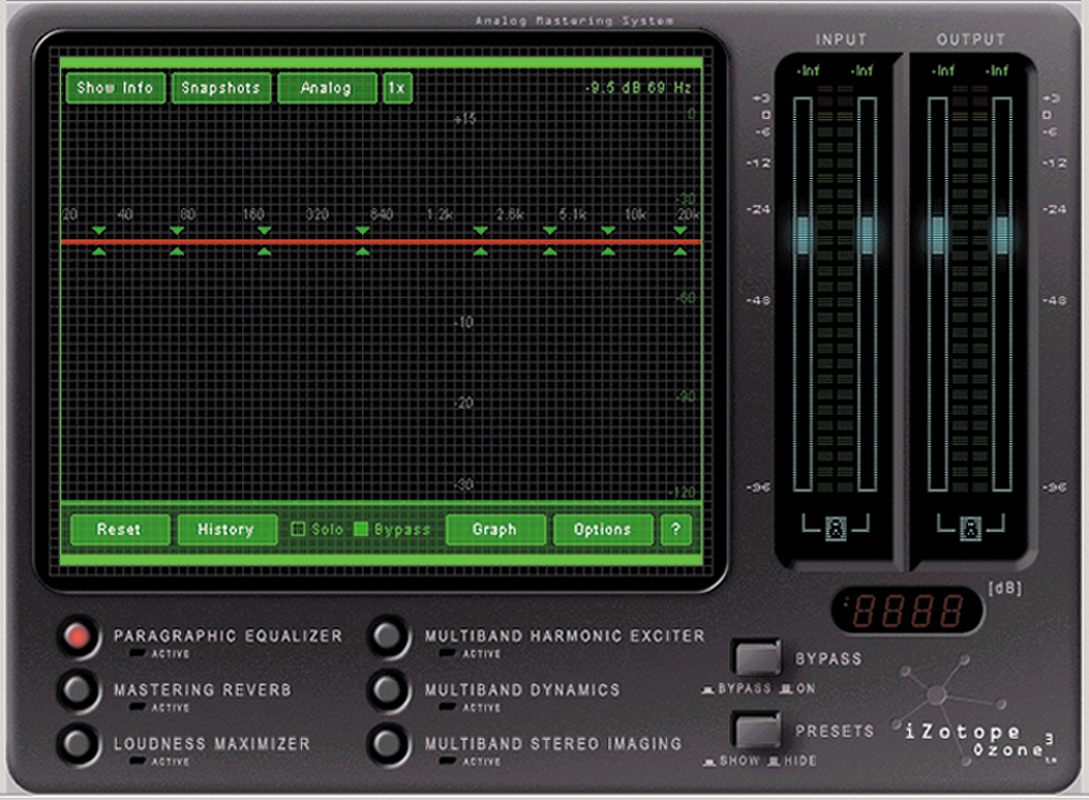Reset the equalizer settings
1089x800 pixels.
pyautogui.click(x=119, y=529)
